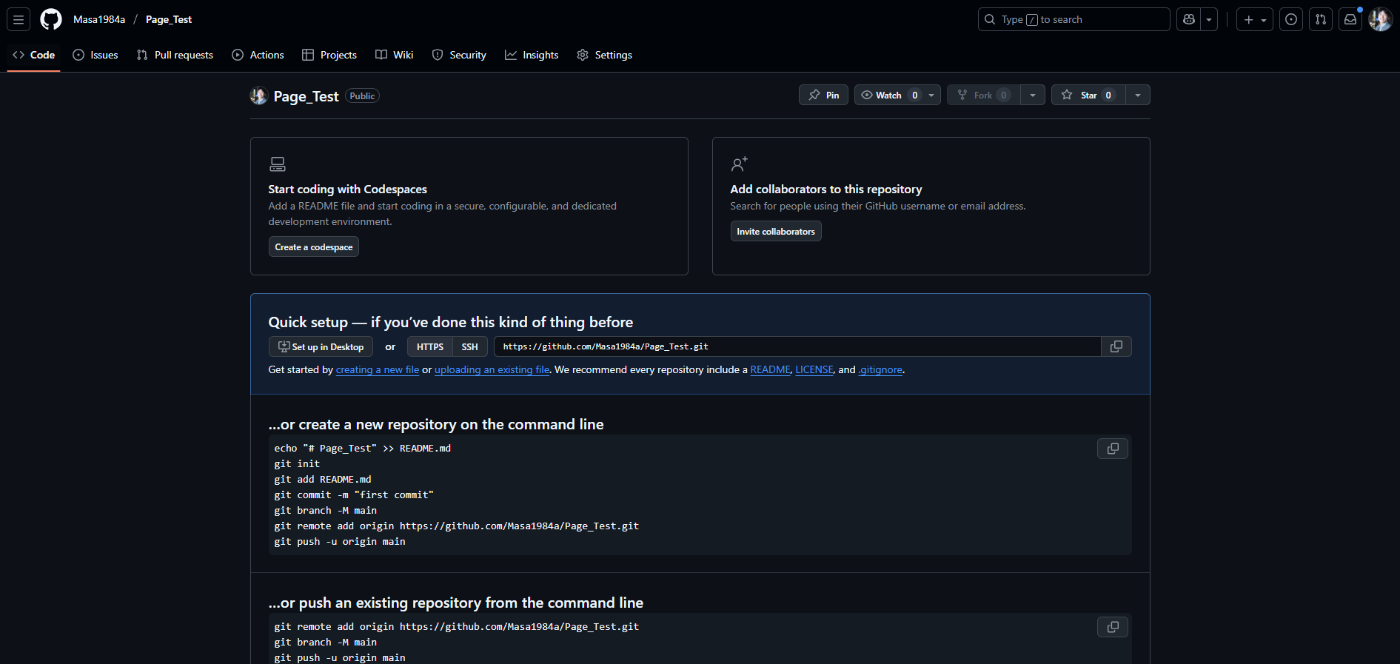Viewport: 1400px width, 664px height.
Task: Open the Wiki tab
Action: [394, 55]
